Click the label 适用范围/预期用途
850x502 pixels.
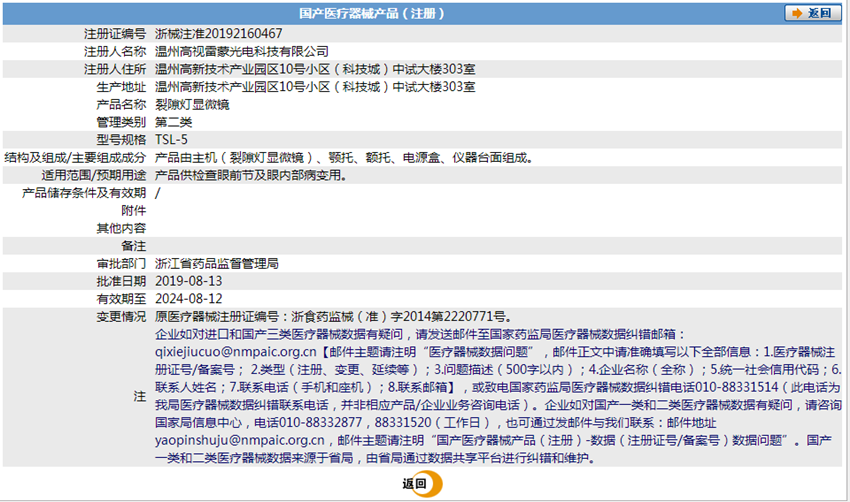[x=94, y=175]
